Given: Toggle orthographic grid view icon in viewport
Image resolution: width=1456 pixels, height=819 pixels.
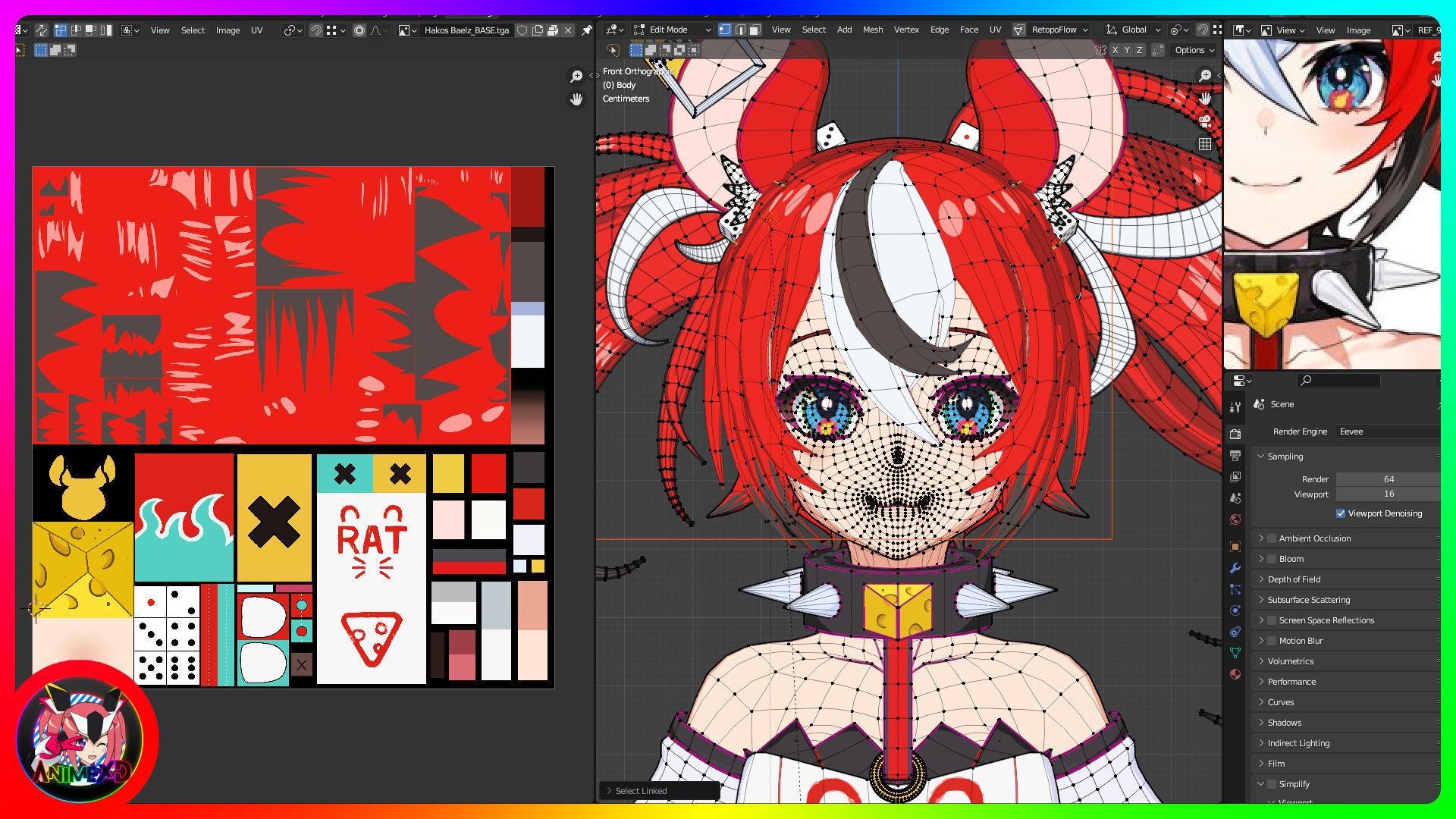Looking at the screenshot, I should click(1205, 144).
